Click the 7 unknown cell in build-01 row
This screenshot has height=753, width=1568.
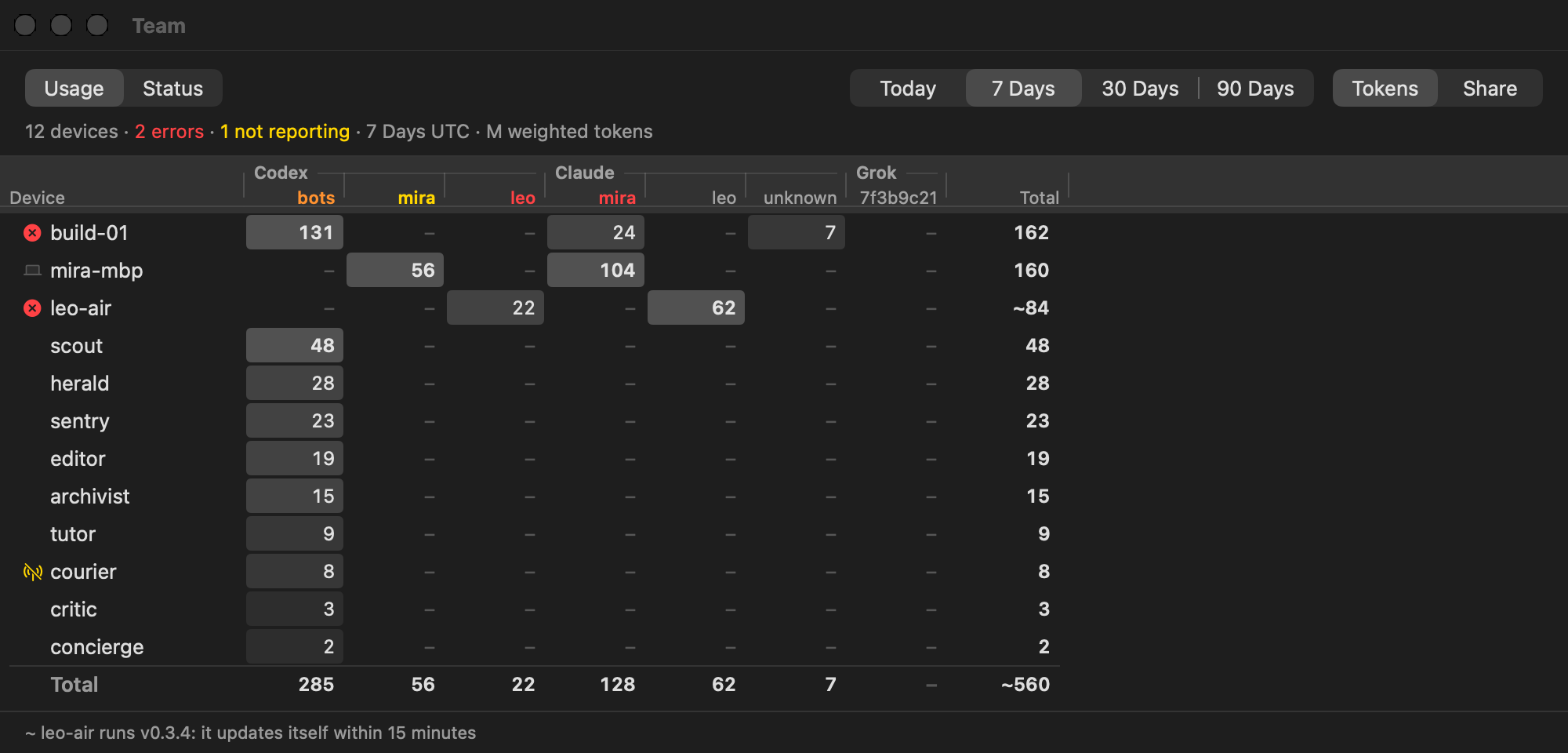[797, 232]
